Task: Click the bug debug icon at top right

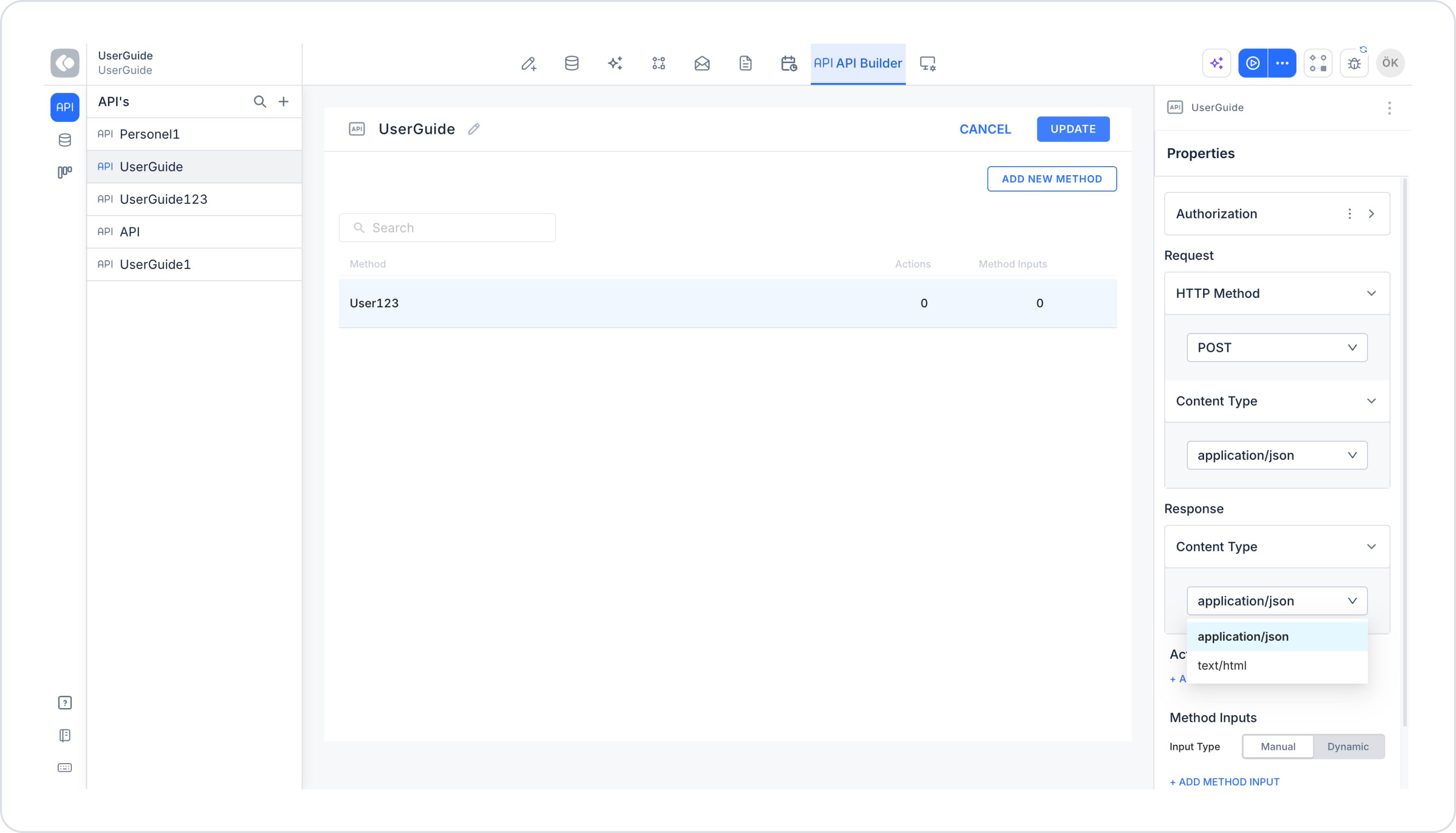Action: point(1353,63)
